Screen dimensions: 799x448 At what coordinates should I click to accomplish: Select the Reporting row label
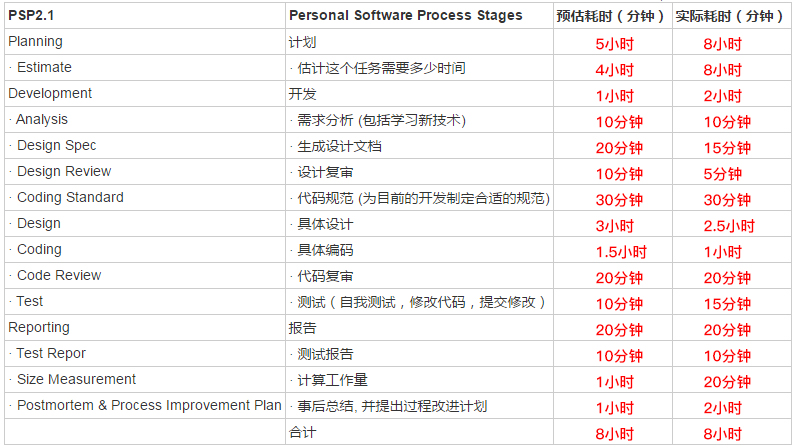pyautogui.click(x=39, y=328)
